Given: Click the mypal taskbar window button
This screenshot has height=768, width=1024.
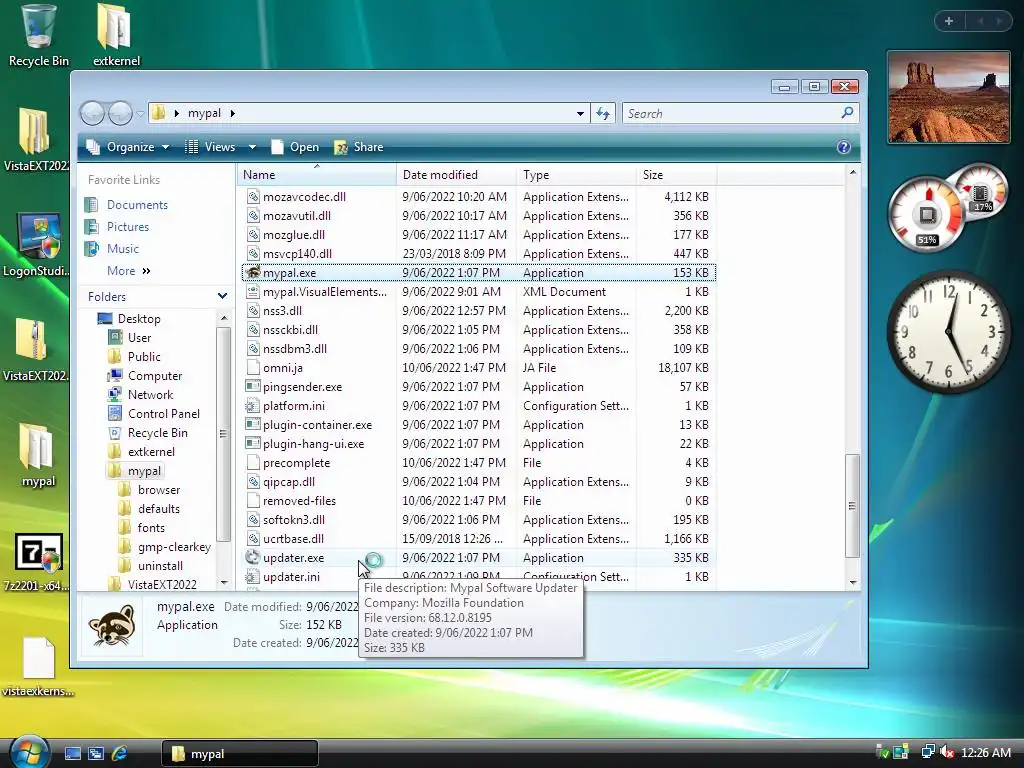Looking at the screenshot, I should tap(240, 754).
